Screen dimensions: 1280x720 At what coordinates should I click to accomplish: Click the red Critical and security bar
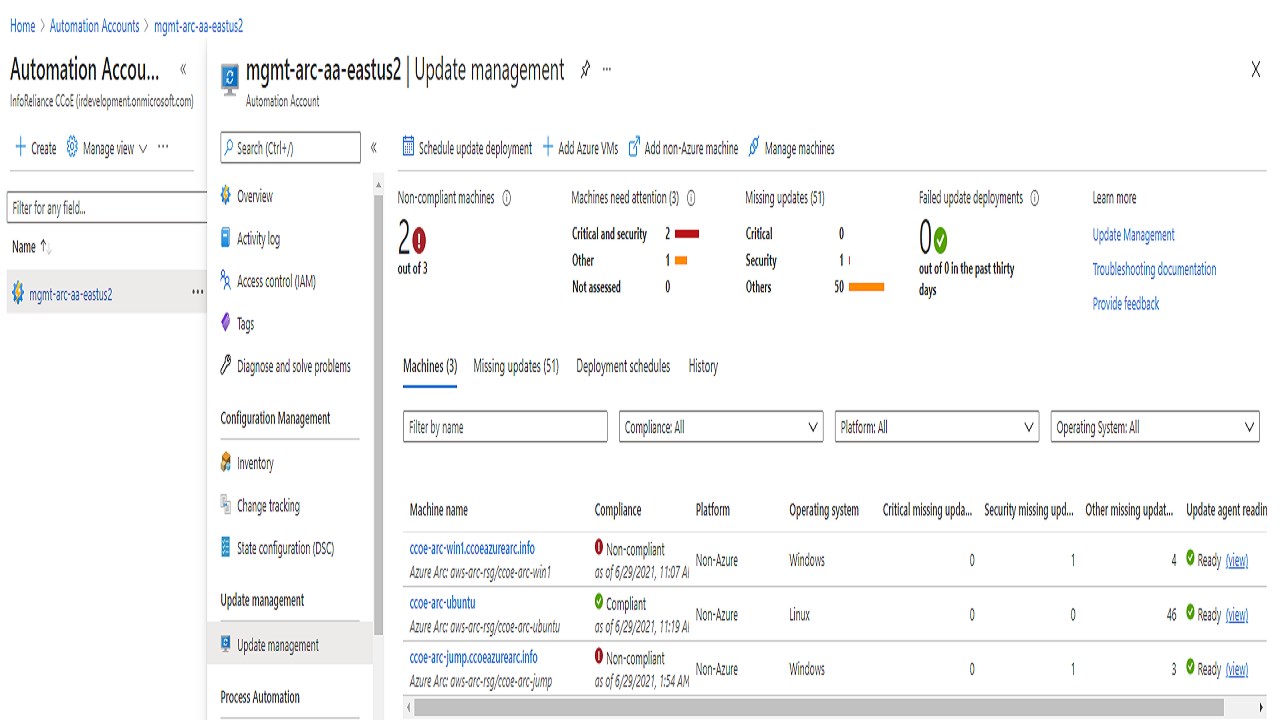click(x=687, y=233)
